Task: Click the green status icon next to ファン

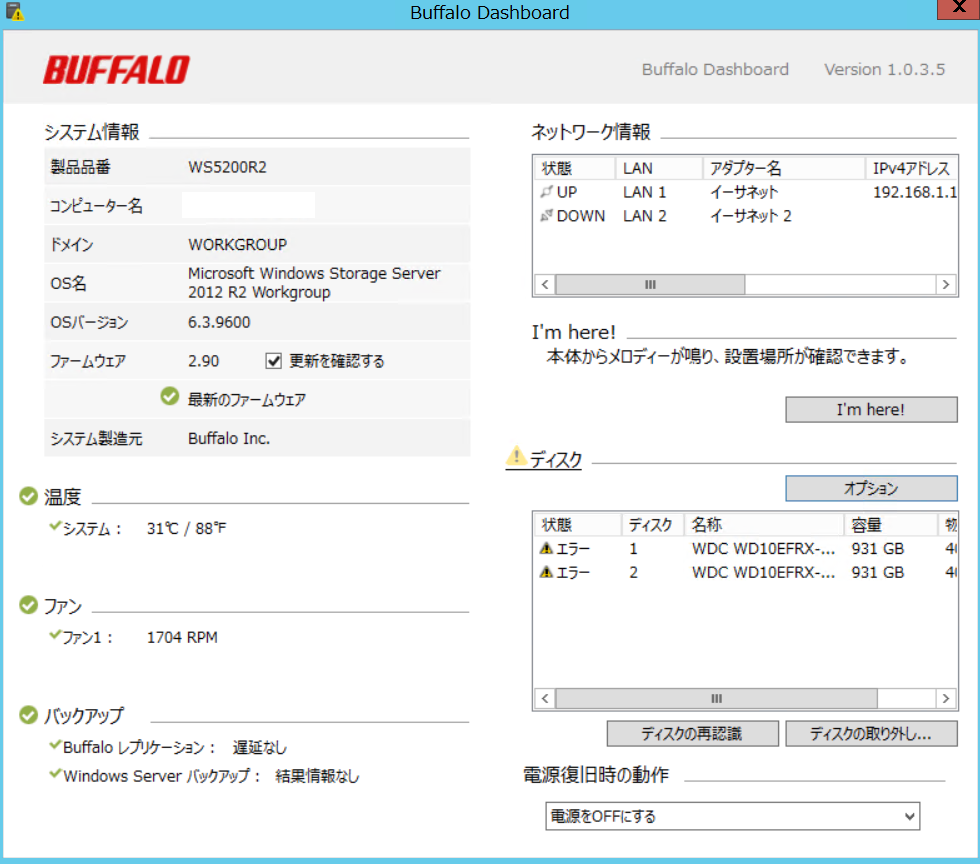Action: point(28,605)
